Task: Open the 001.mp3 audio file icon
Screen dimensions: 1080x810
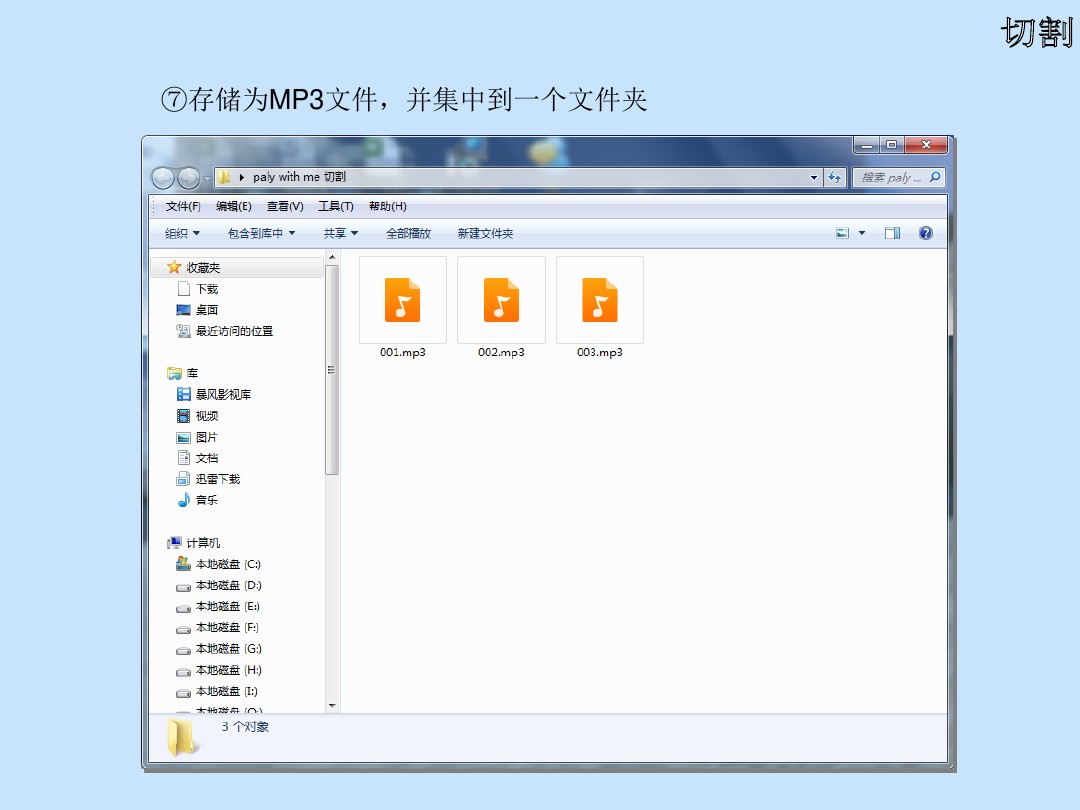Action: (x=402, y=300)
